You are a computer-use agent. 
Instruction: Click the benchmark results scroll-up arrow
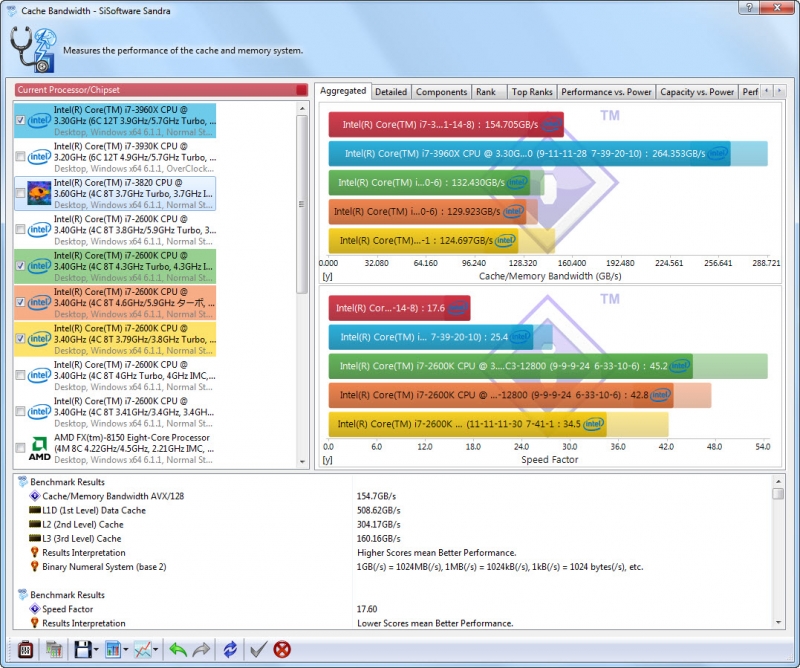pos(778,481)
